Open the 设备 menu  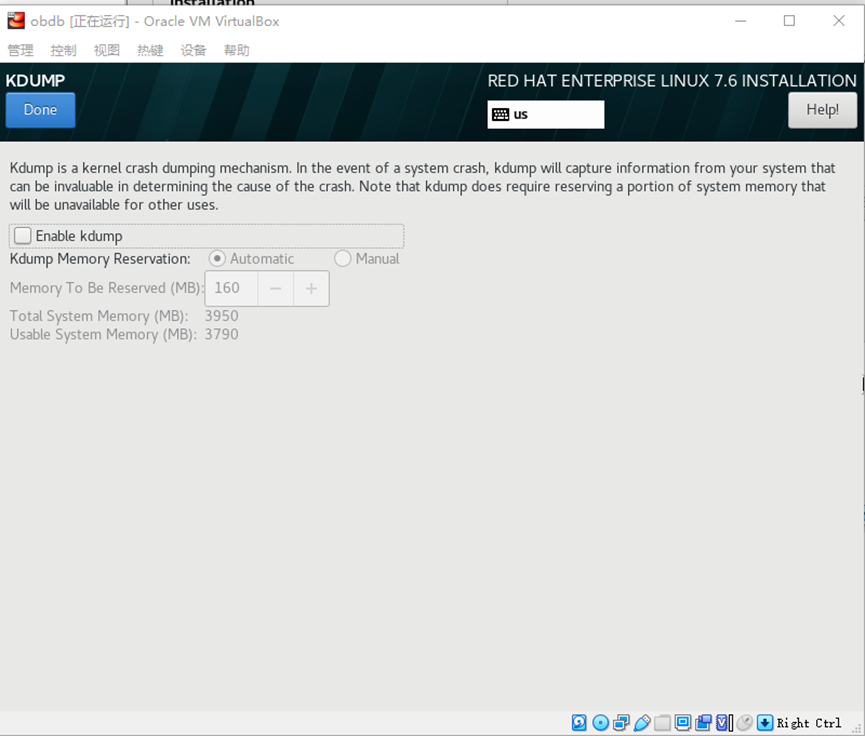click(x=193, y=49)
